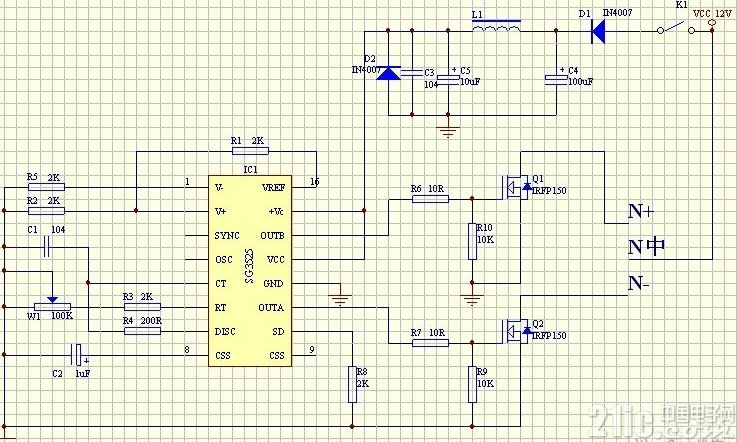Screen dimensions: 737x442
Task: Click the V- pin label
Action: (x=219, y=188)
